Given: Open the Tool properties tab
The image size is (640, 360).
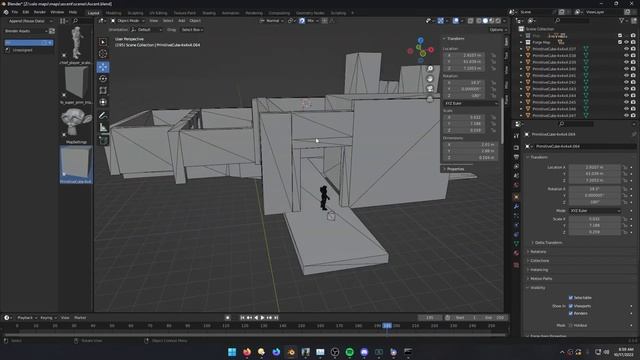Looking at the screenshot, I should (x=516, y=136).
